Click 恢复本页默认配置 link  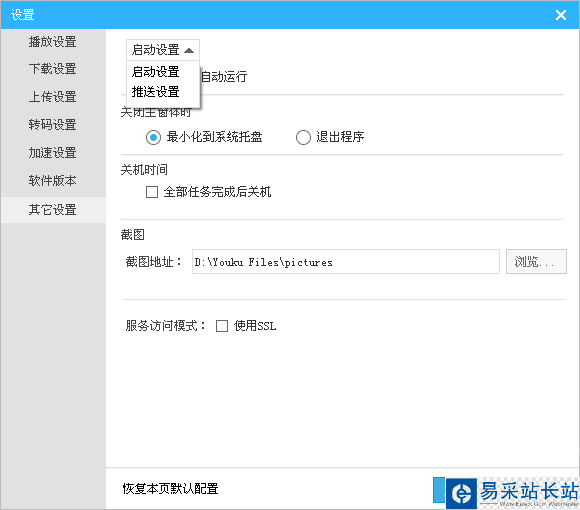tap(170, 489)
